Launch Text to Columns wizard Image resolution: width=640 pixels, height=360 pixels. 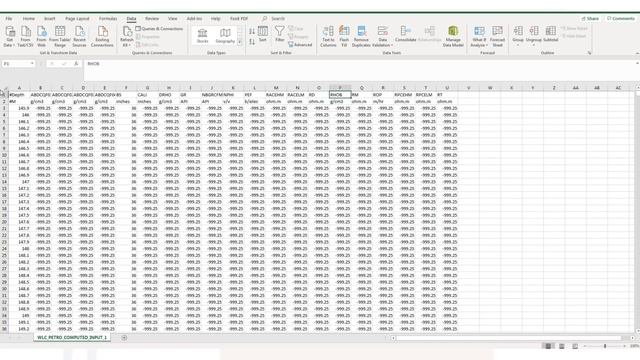[328, 36]
